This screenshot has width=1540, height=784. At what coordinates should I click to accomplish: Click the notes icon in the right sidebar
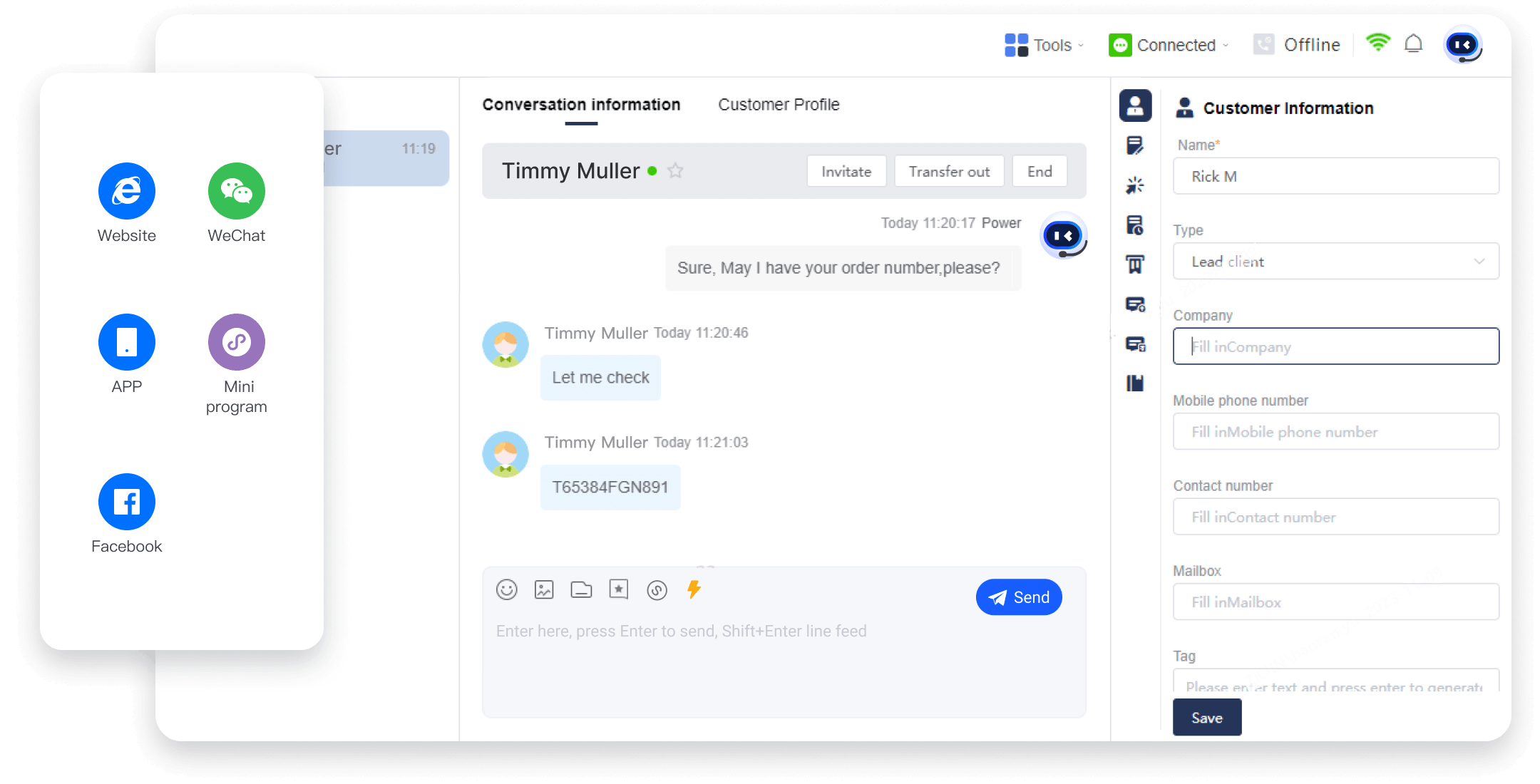tap(1135, 145)
